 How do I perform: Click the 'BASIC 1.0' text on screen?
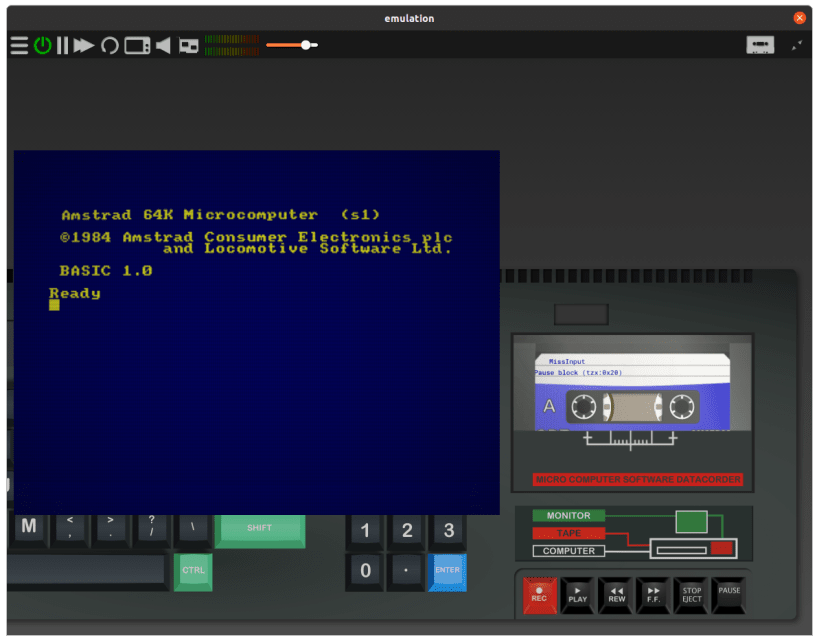point(106,271)
